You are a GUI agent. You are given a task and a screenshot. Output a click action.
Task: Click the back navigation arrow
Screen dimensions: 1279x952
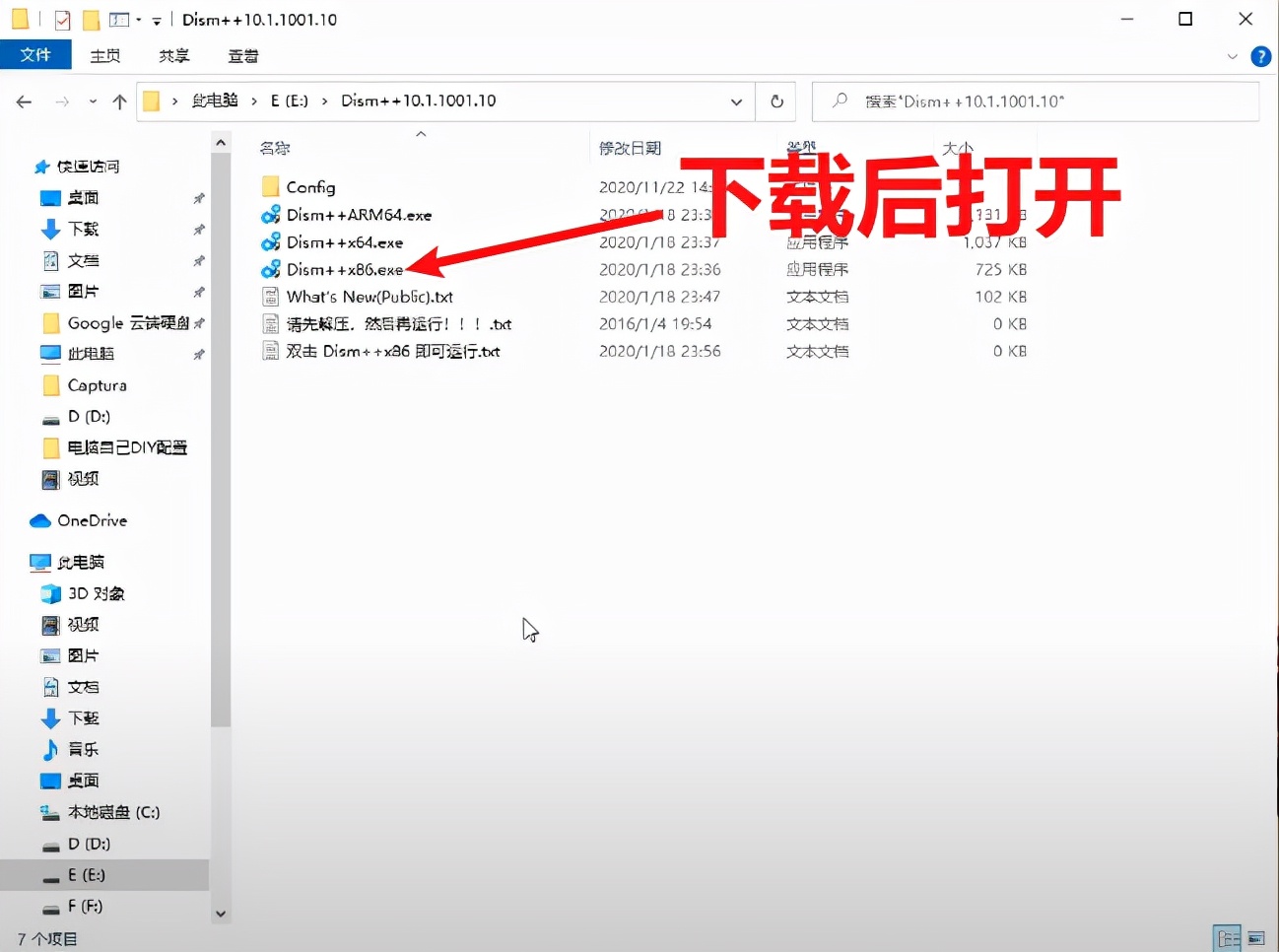click(24, 101)
